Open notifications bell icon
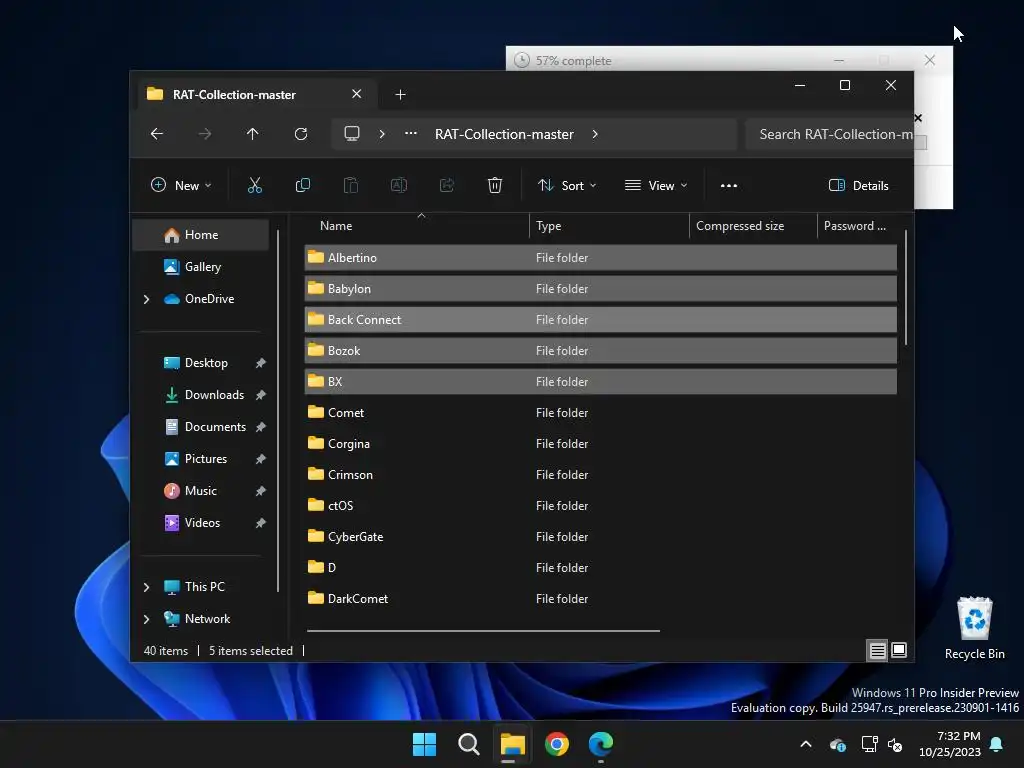Viewport: 1024px width, 768px height. 997,744
